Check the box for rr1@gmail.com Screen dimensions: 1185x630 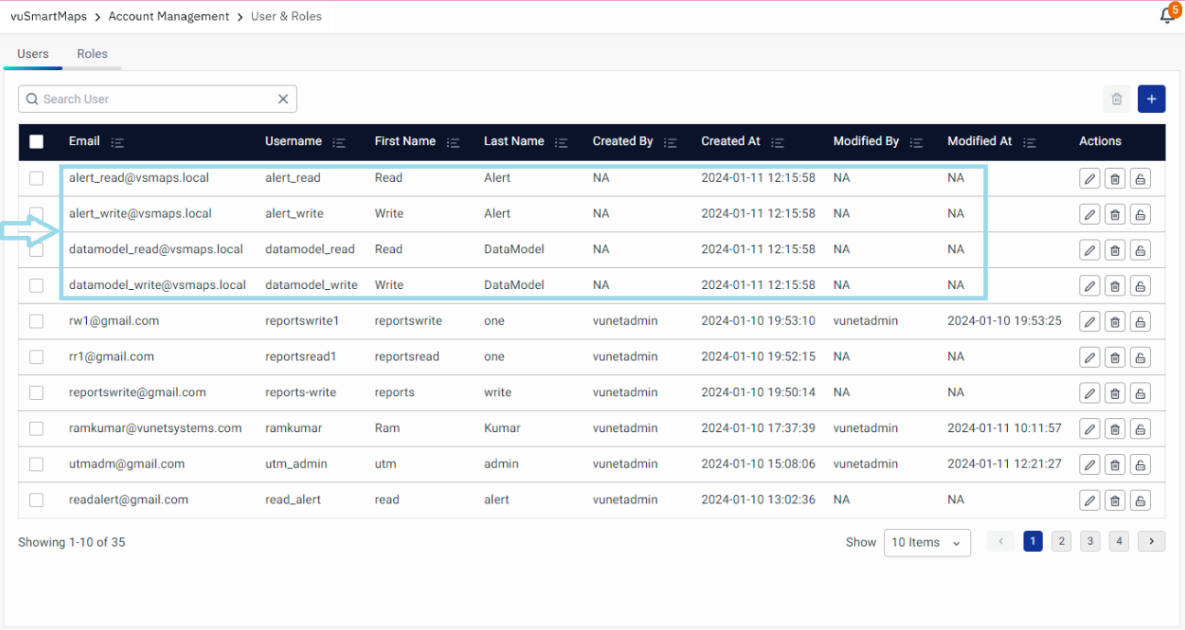pyautogui.click(x=36, y=357)
